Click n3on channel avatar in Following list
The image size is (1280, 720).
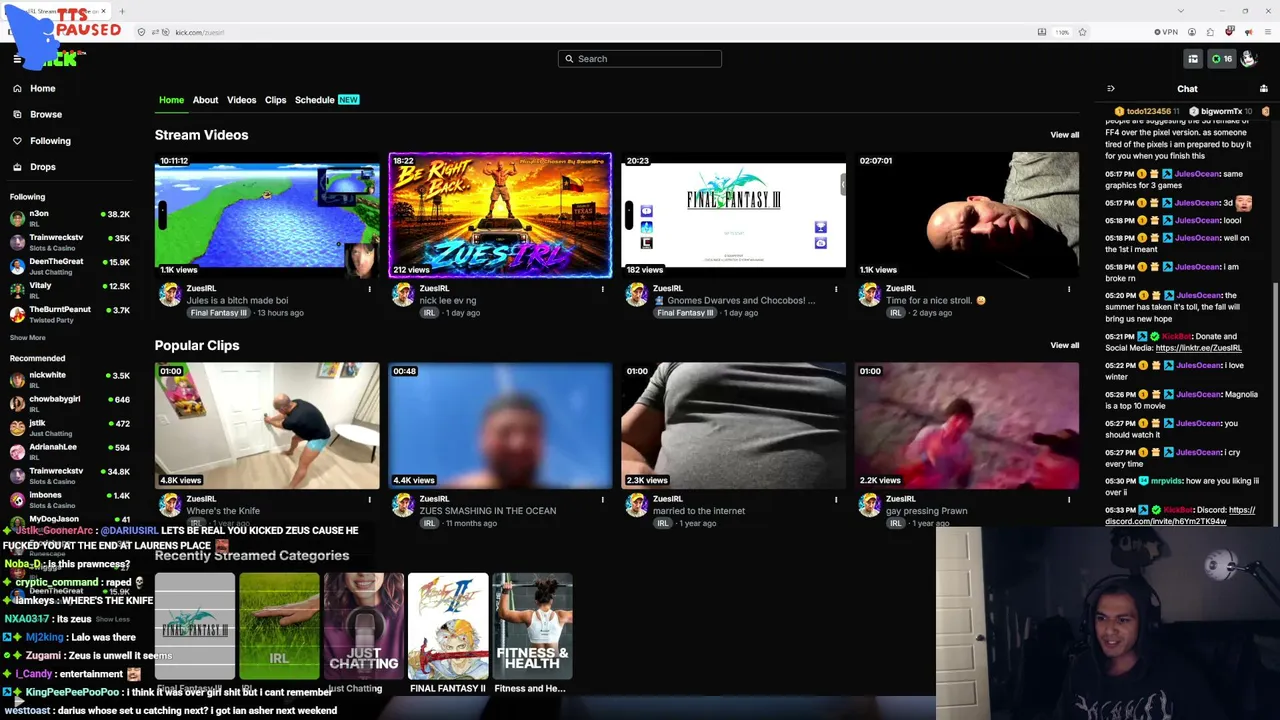click(17, 218)
